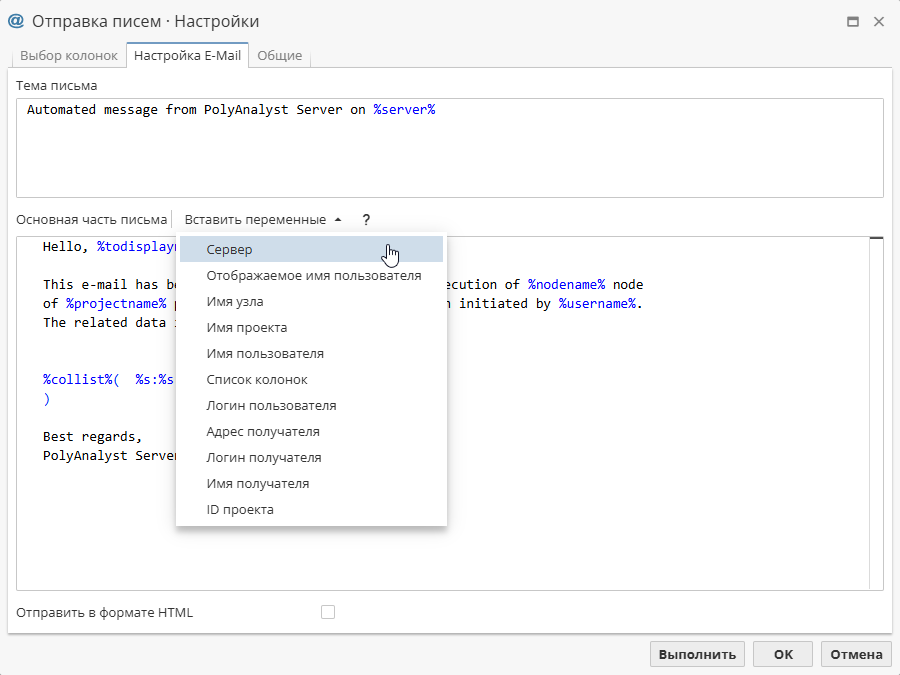Screen dimensions: 900x675
Task: Insert 'ID проекта' variable
Action: (311, 510)
